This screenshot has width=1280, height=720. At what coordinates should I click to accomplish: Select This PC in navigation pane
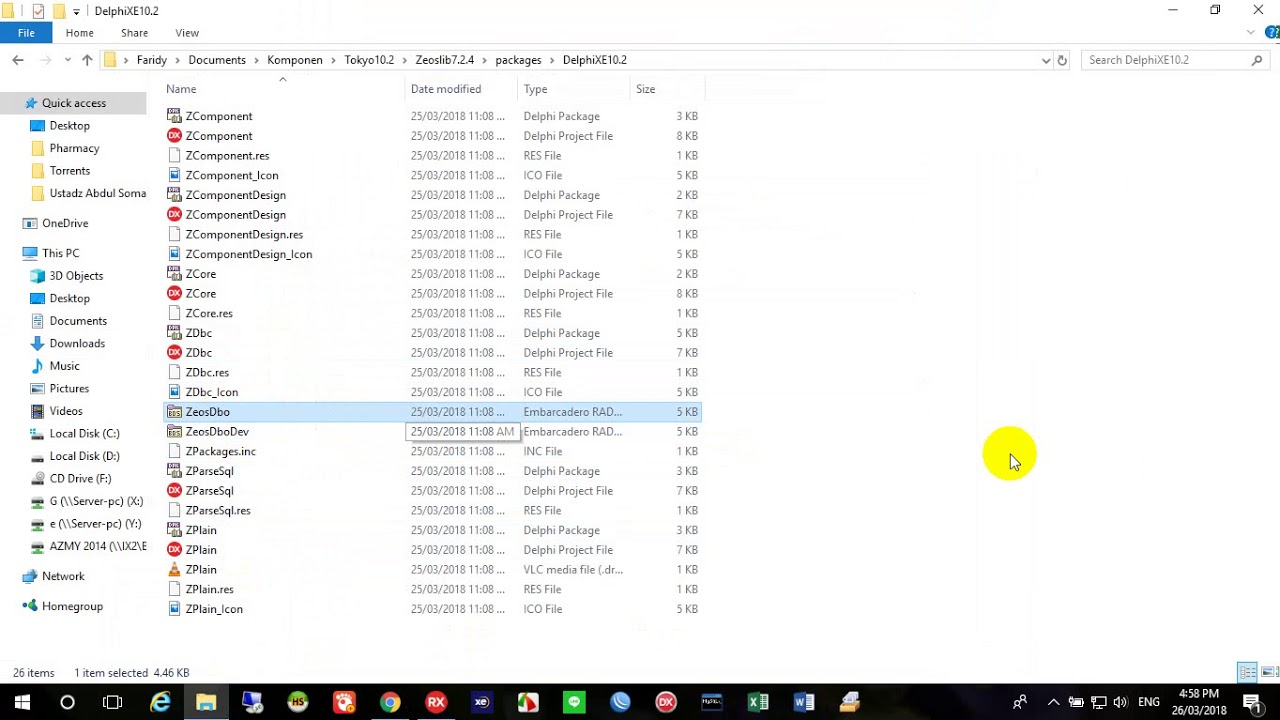60,253
